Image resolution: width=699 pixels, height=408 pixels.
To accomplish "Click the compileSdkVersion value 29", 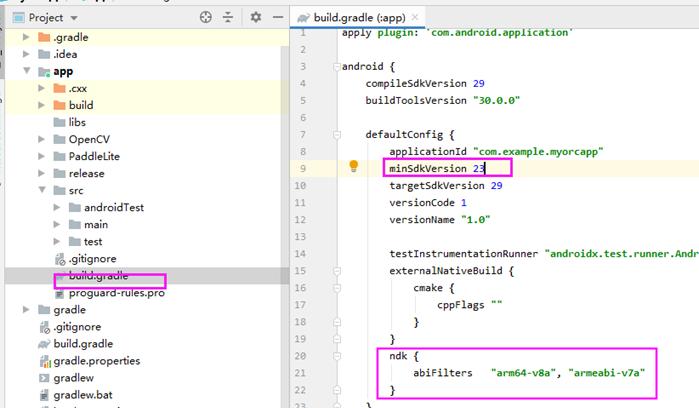I will click(x=479, y=83).
